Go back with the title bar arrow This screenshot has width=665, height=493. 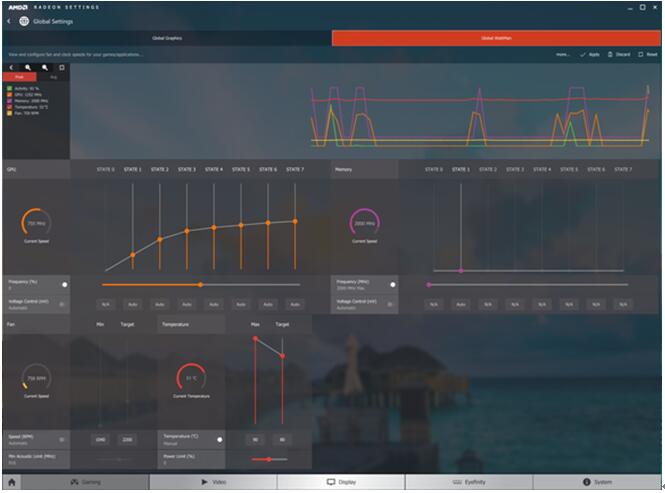click(x=8, y=21)
